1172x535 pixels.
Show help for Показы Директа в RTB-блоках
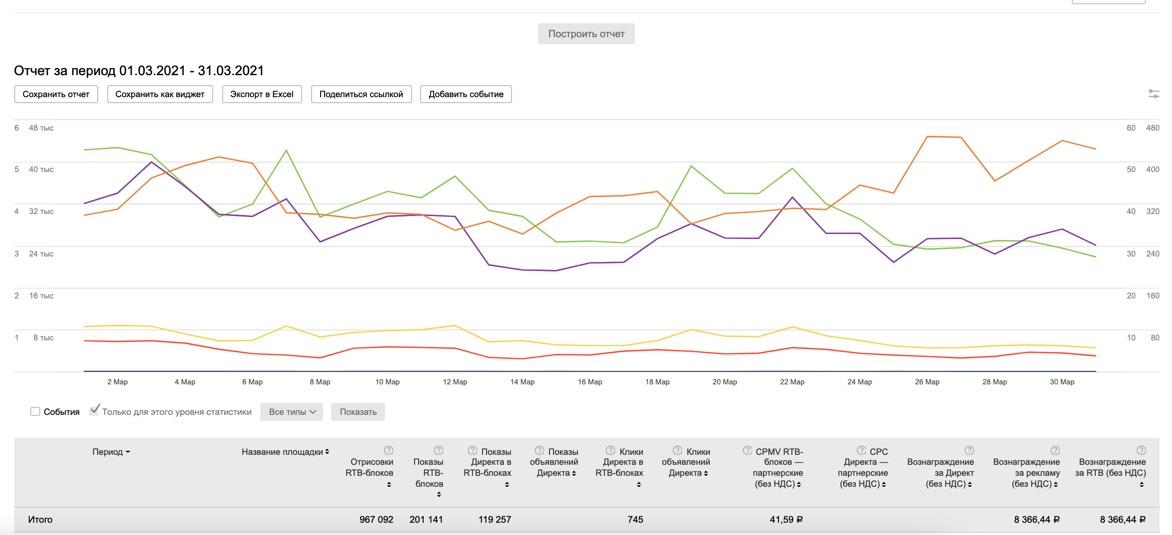(472, 451)
